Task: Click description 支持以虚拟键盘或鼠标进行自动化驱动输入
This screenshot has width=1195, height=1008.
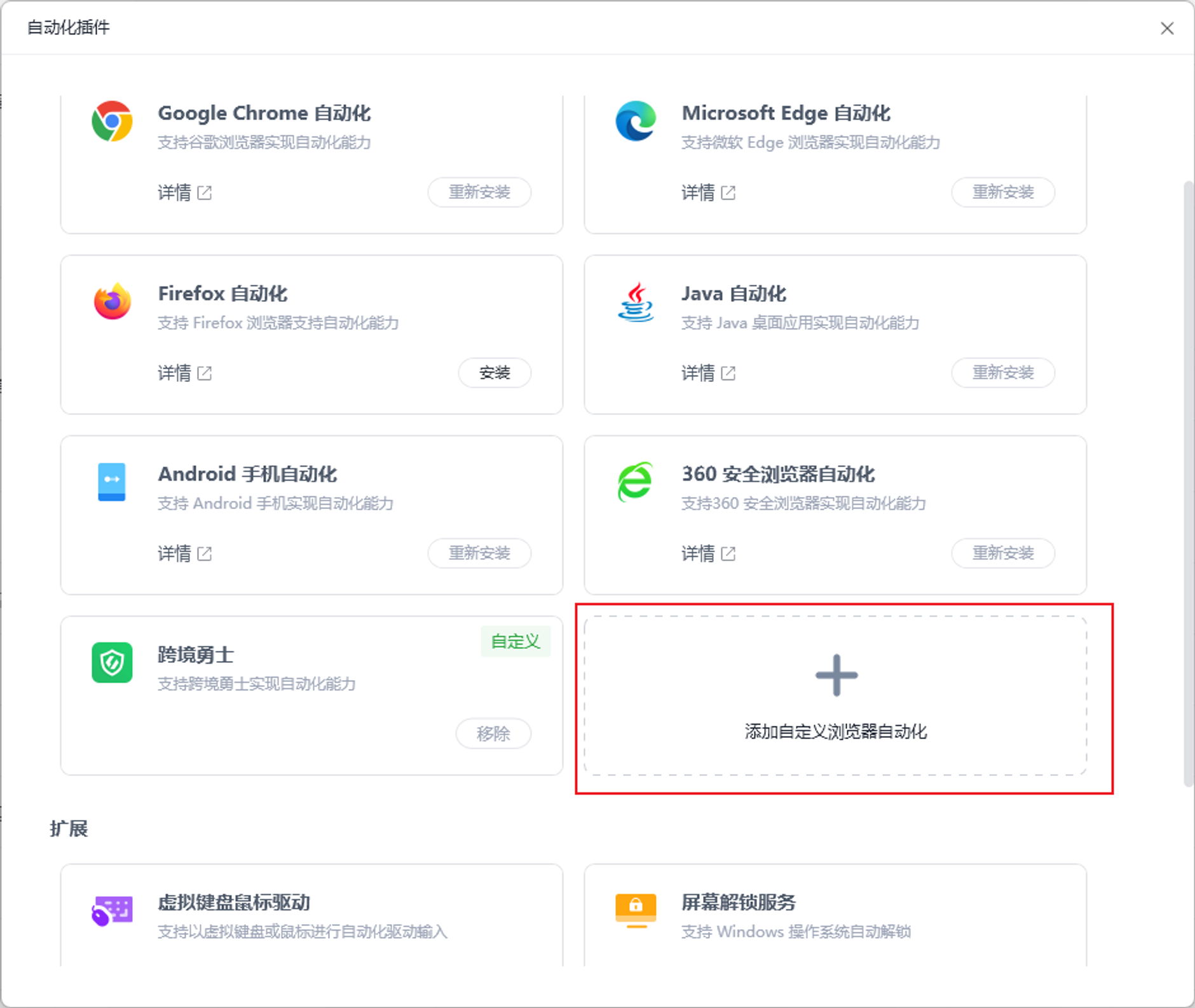Action: 303,932
